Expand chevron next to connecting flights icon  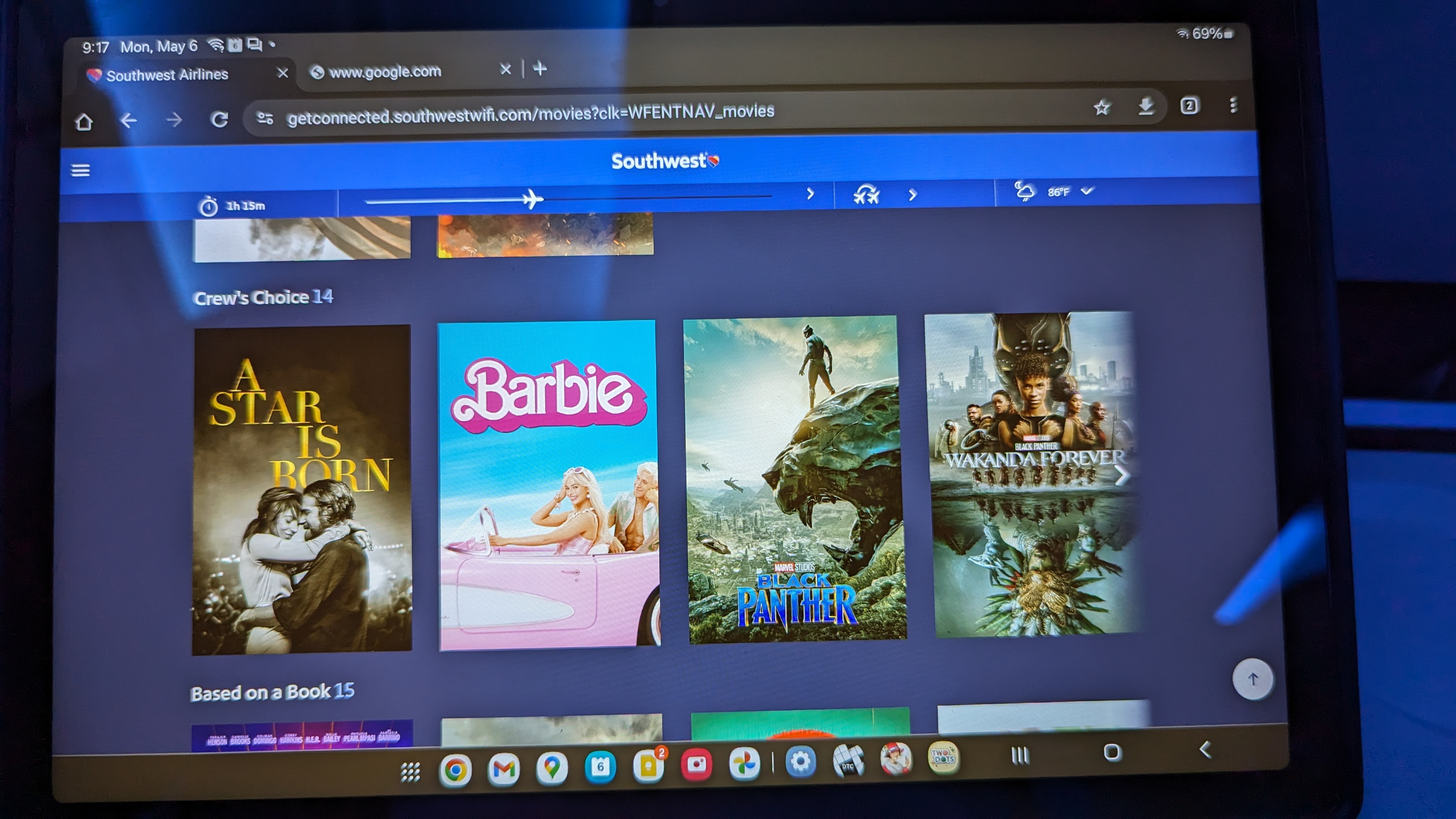pos(912,195)
